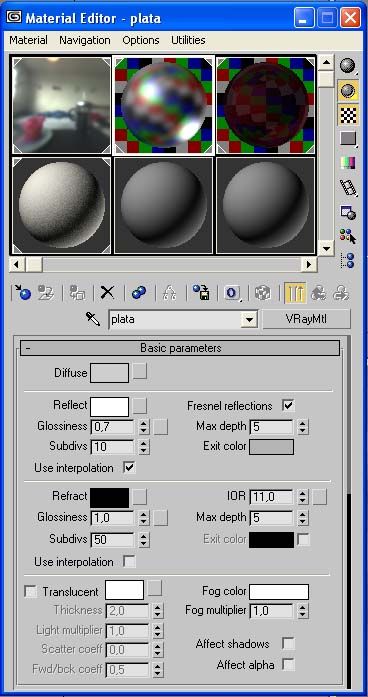Click the Video Color Check icon
Viewport: 368px width, 697px height.
click(349, 163)
